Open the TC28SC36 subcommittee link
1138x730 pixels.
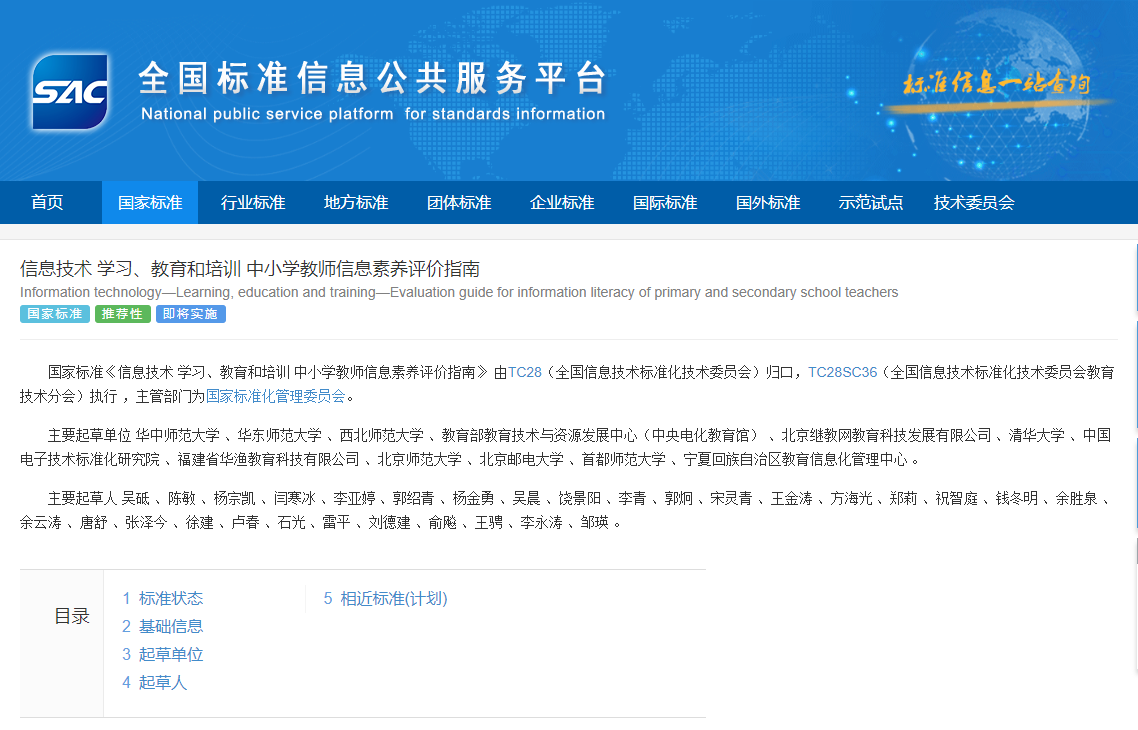842,372
